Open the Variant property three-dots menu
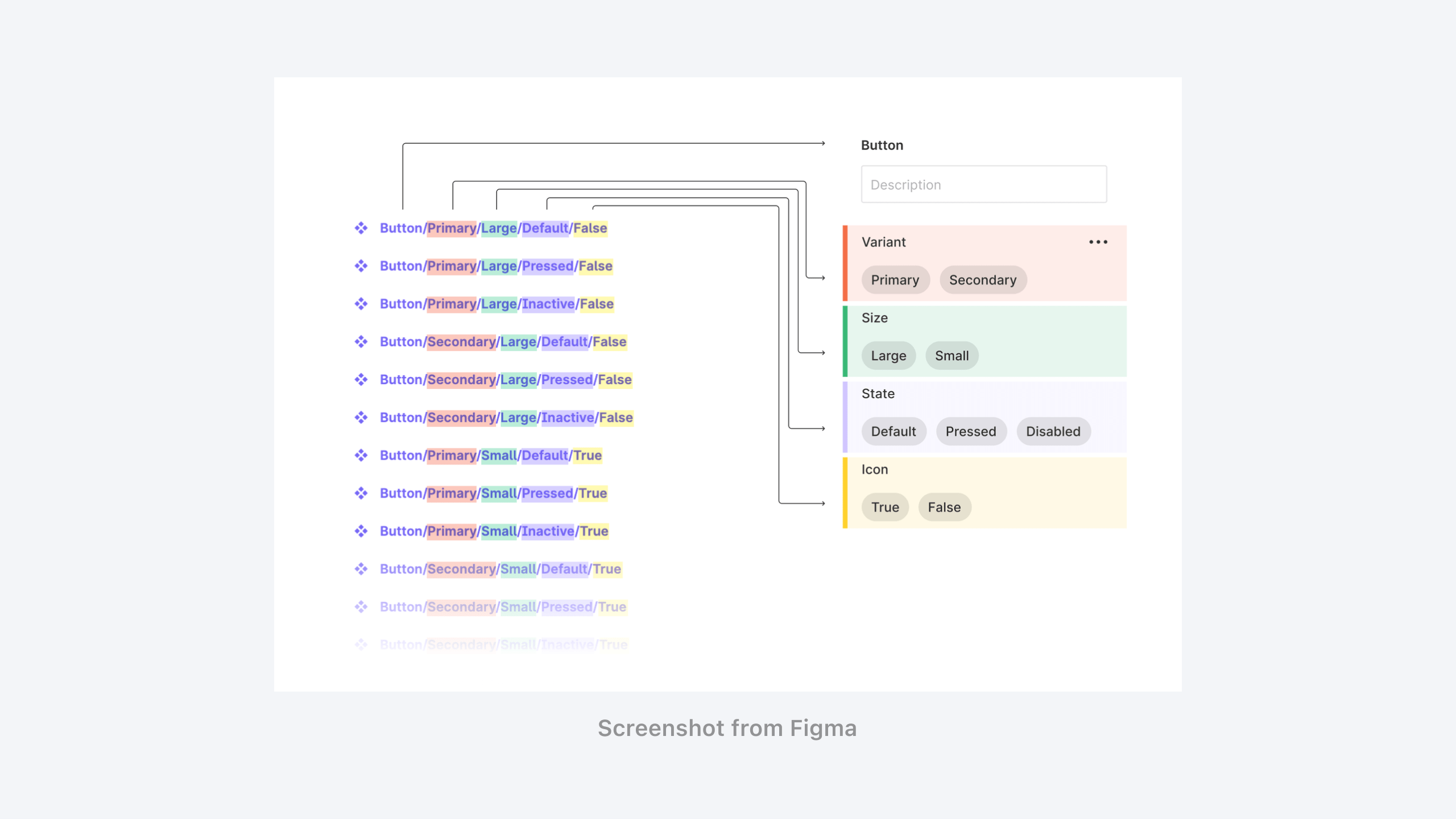This screenshot has height=819, width=1456. click(x=1098, y=242)
